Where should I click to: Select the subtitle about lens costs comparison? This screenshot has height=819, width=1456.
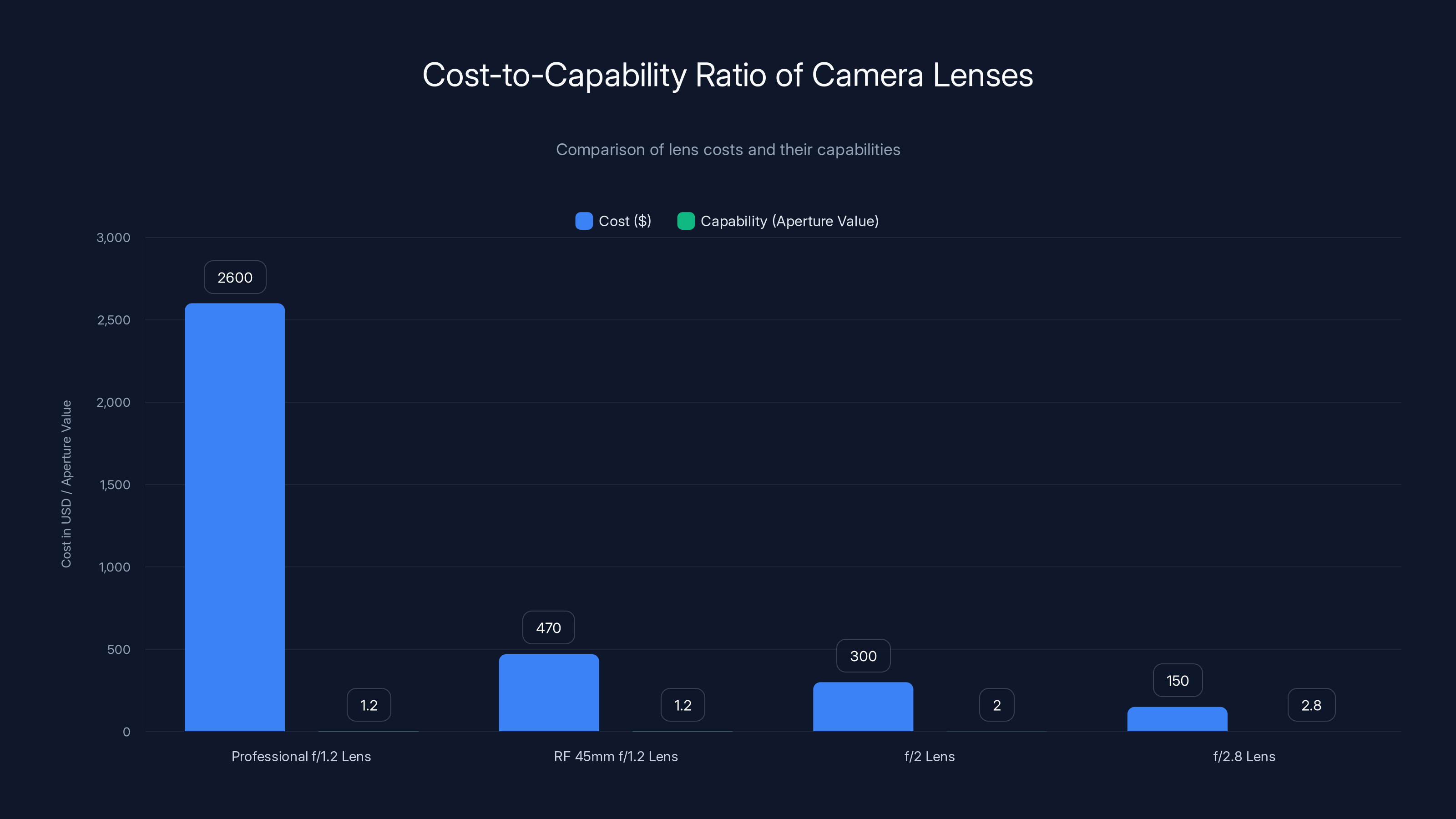(728, 150)
